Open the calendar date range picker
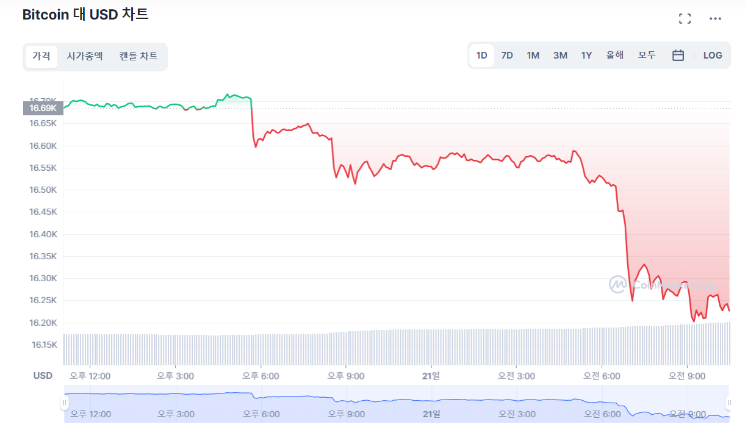Screen dimensions: 745x427 pos(678,55)
